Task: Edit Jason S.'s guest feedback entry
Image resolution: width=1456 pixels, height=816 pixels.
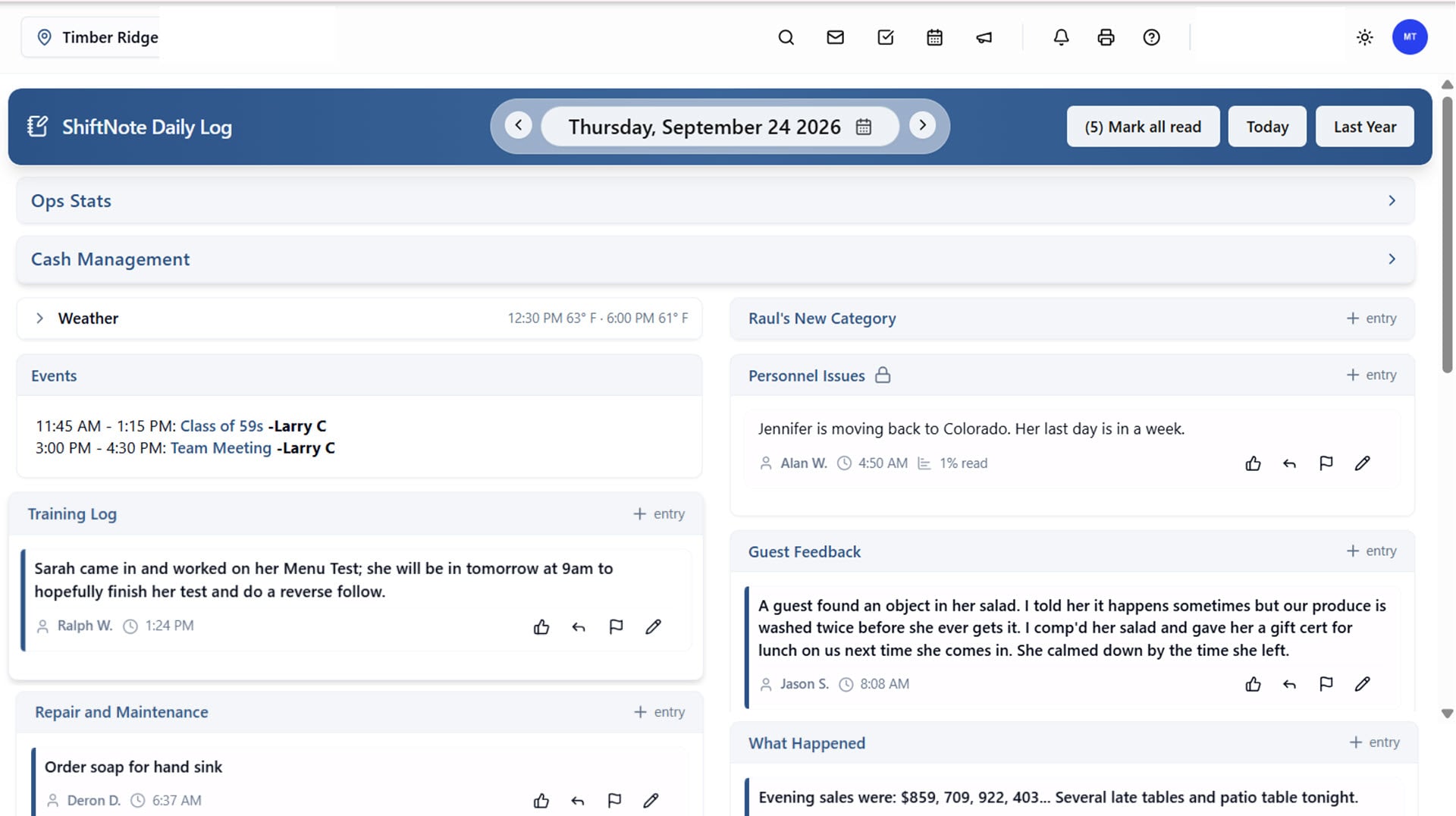Action: (x=1363, y=684)
